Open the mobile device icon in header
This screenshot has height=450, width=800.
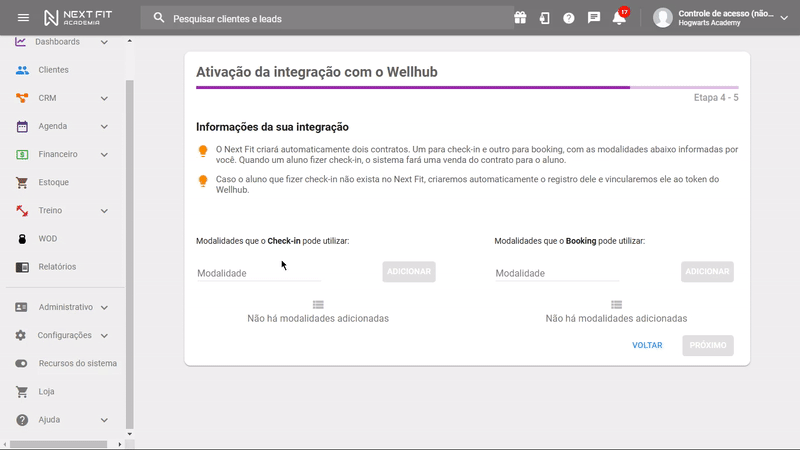coord(544,18)
